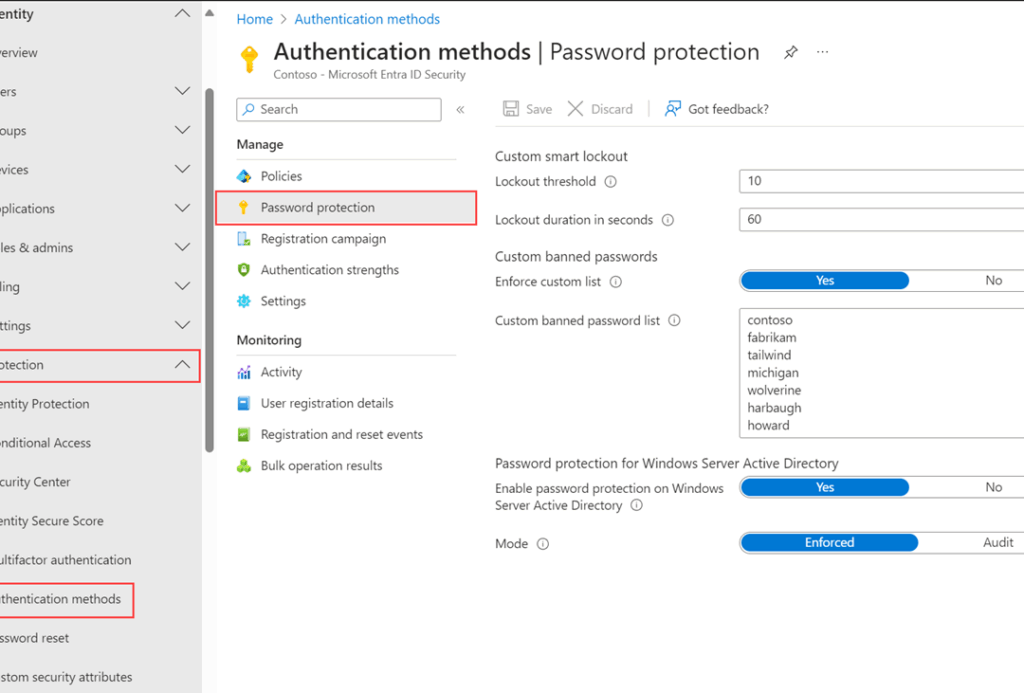Open Registration campaign menu item

click(x=322, y=239)
